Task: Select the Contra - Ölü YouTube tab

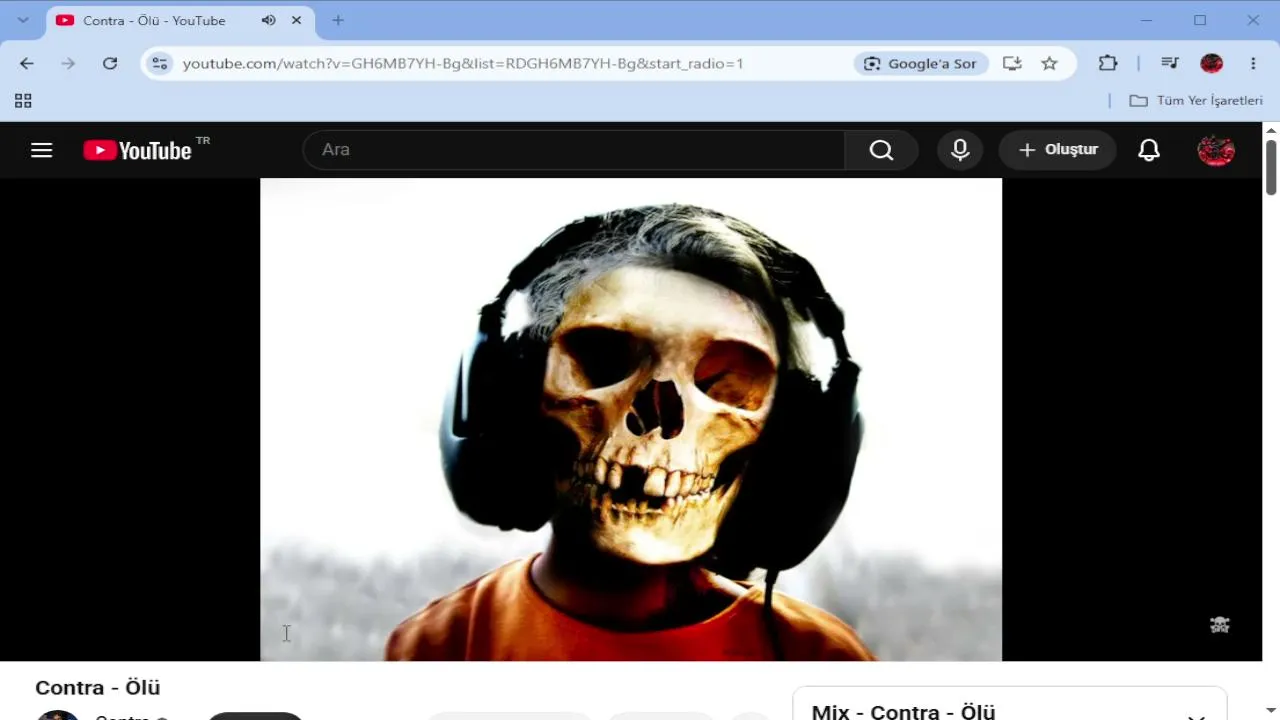Action: pos(180,20)
